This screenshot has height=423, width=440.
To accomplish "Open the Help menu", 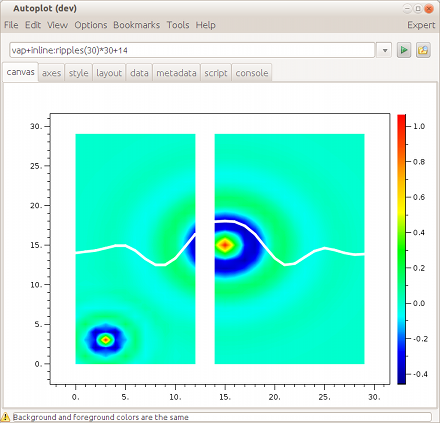I will tap(205, 25).
